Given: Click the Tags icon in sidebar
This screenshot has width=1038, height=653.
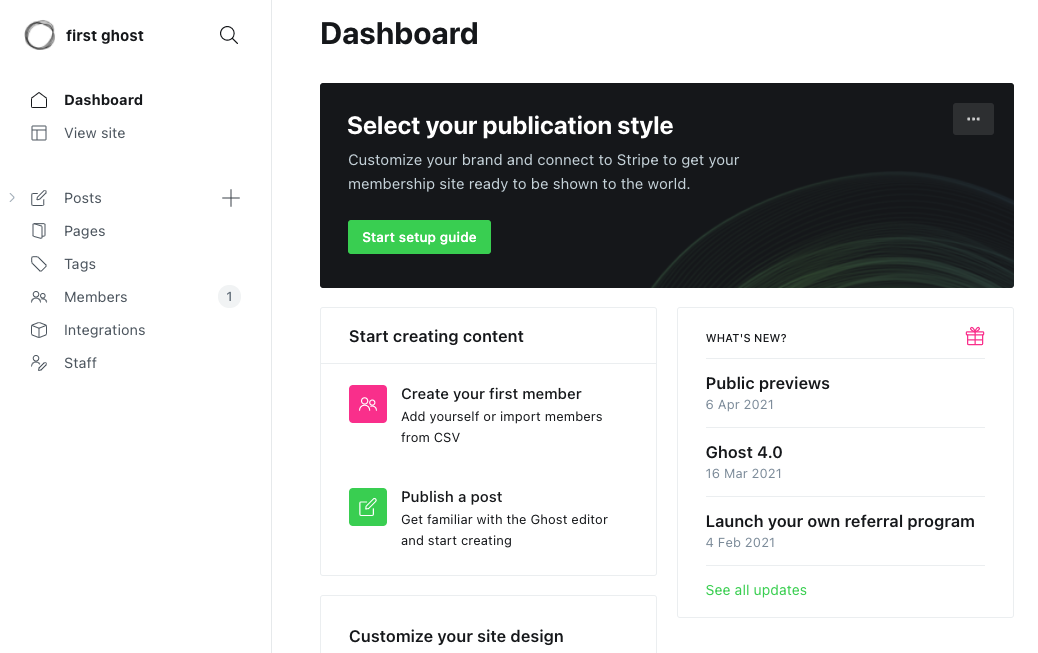Looking at the screenshot, I should (39, 264).
